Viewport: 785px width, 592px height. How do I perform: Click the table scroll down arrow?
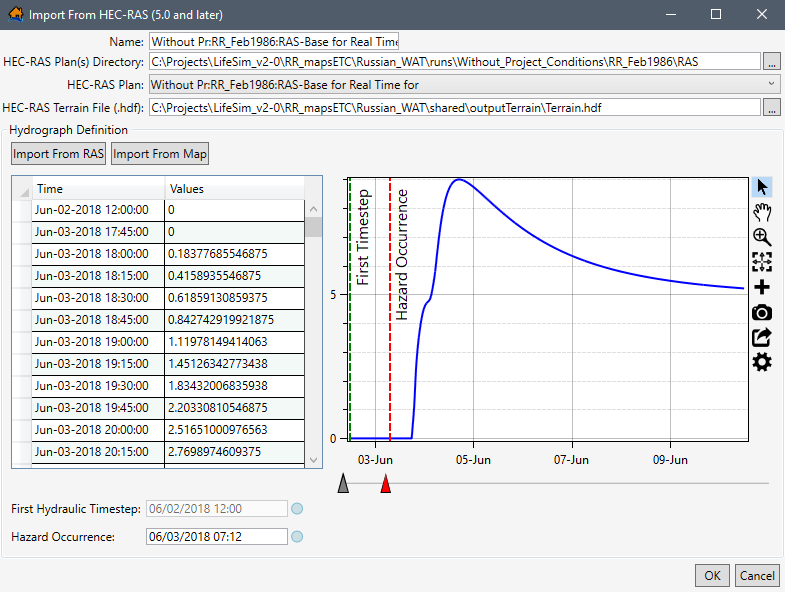click(x=313, y=460)
